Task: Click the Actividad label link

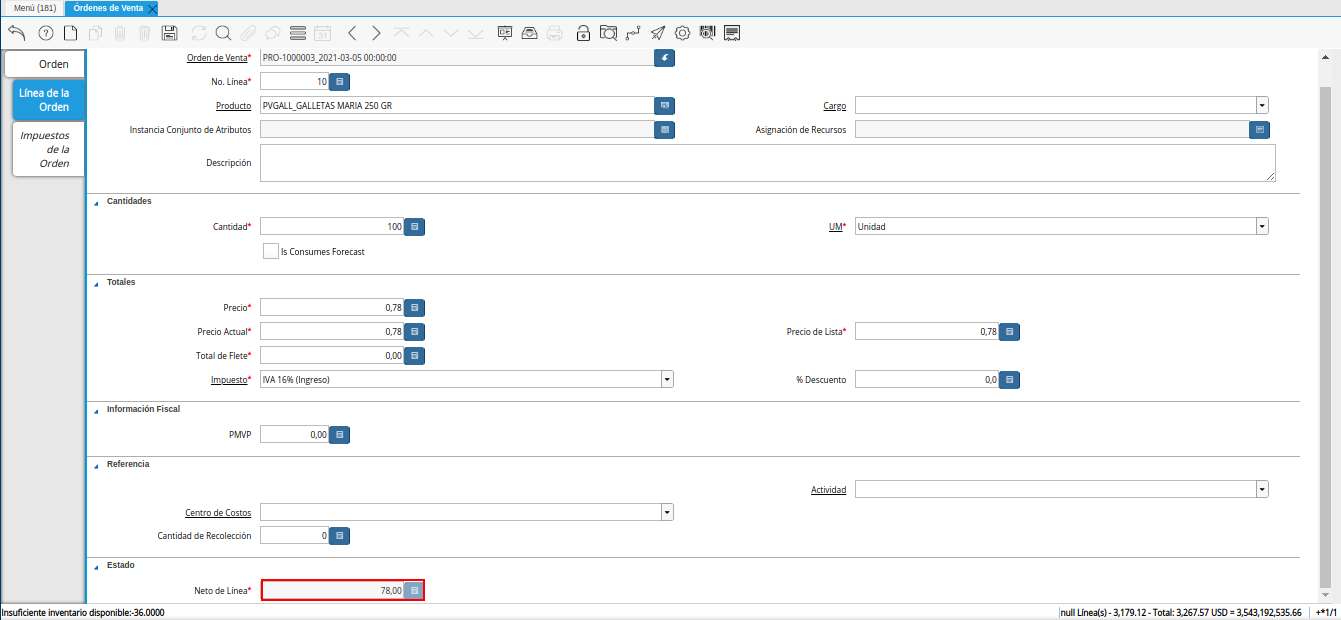Action: point(829,490)
